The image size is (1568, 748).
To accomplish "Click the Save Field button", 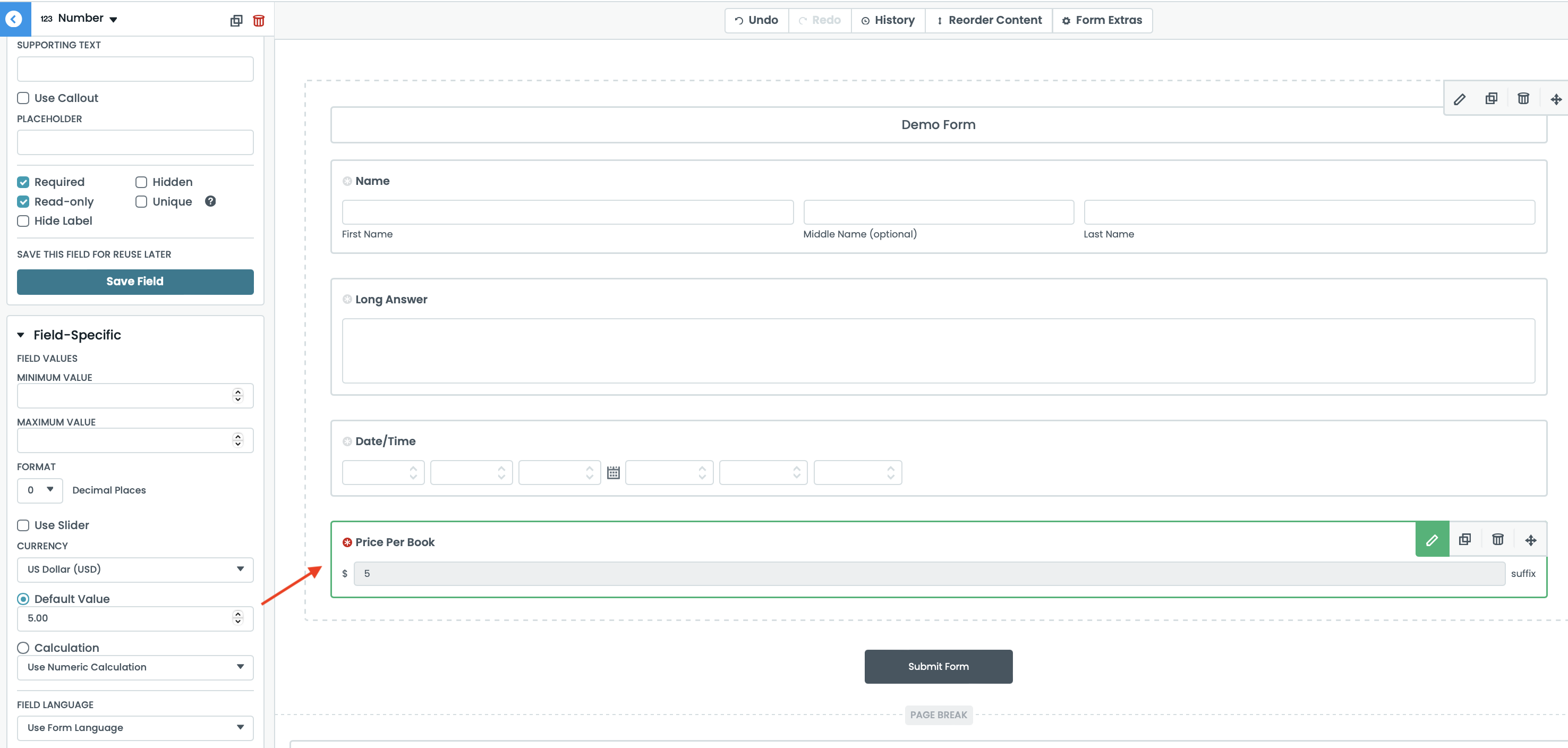I will 134,281.
